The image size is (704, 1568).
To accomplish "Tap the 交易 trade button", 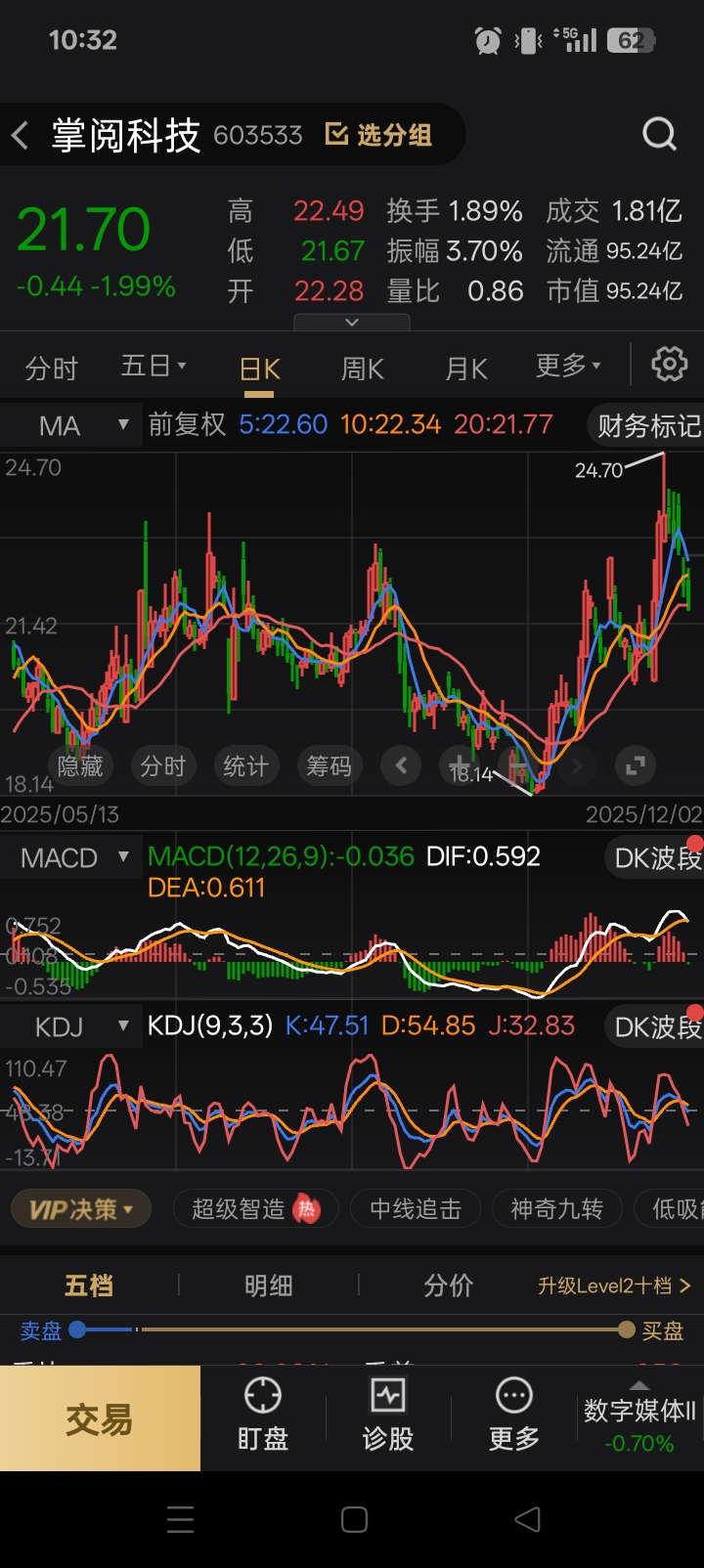I will point(100,1418).
